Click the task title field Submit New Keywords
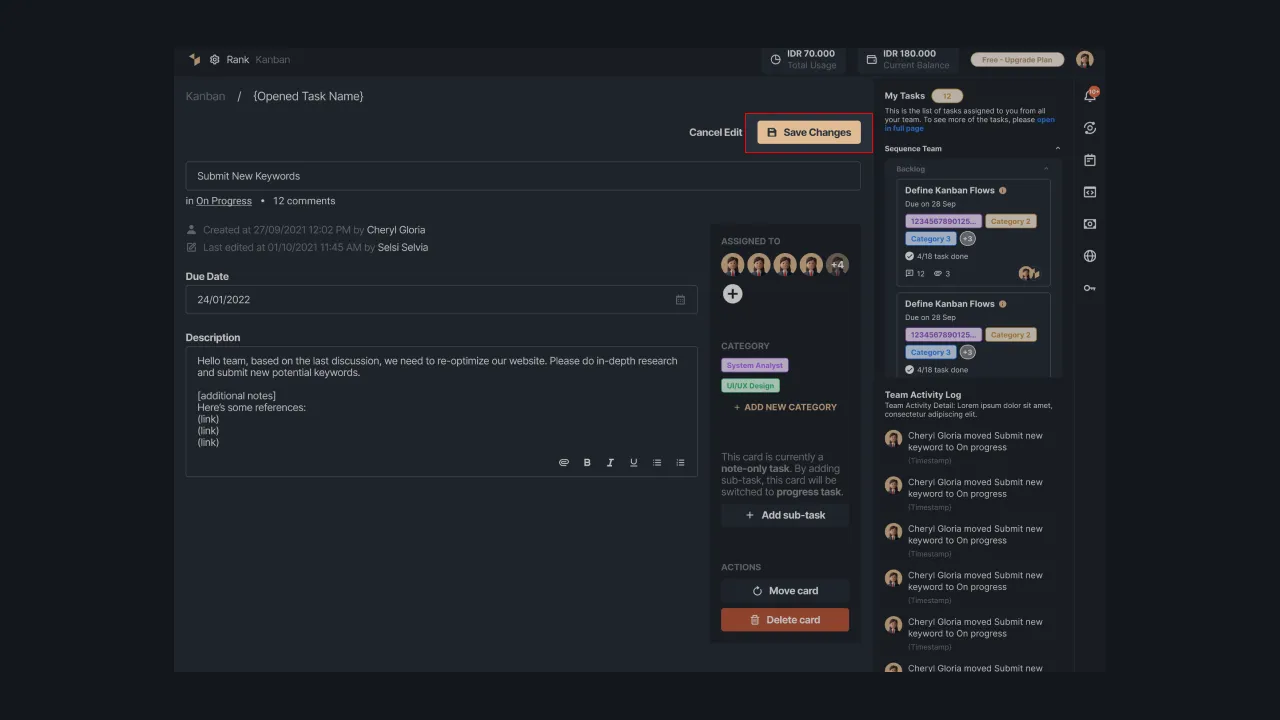 tap(523, 176)
